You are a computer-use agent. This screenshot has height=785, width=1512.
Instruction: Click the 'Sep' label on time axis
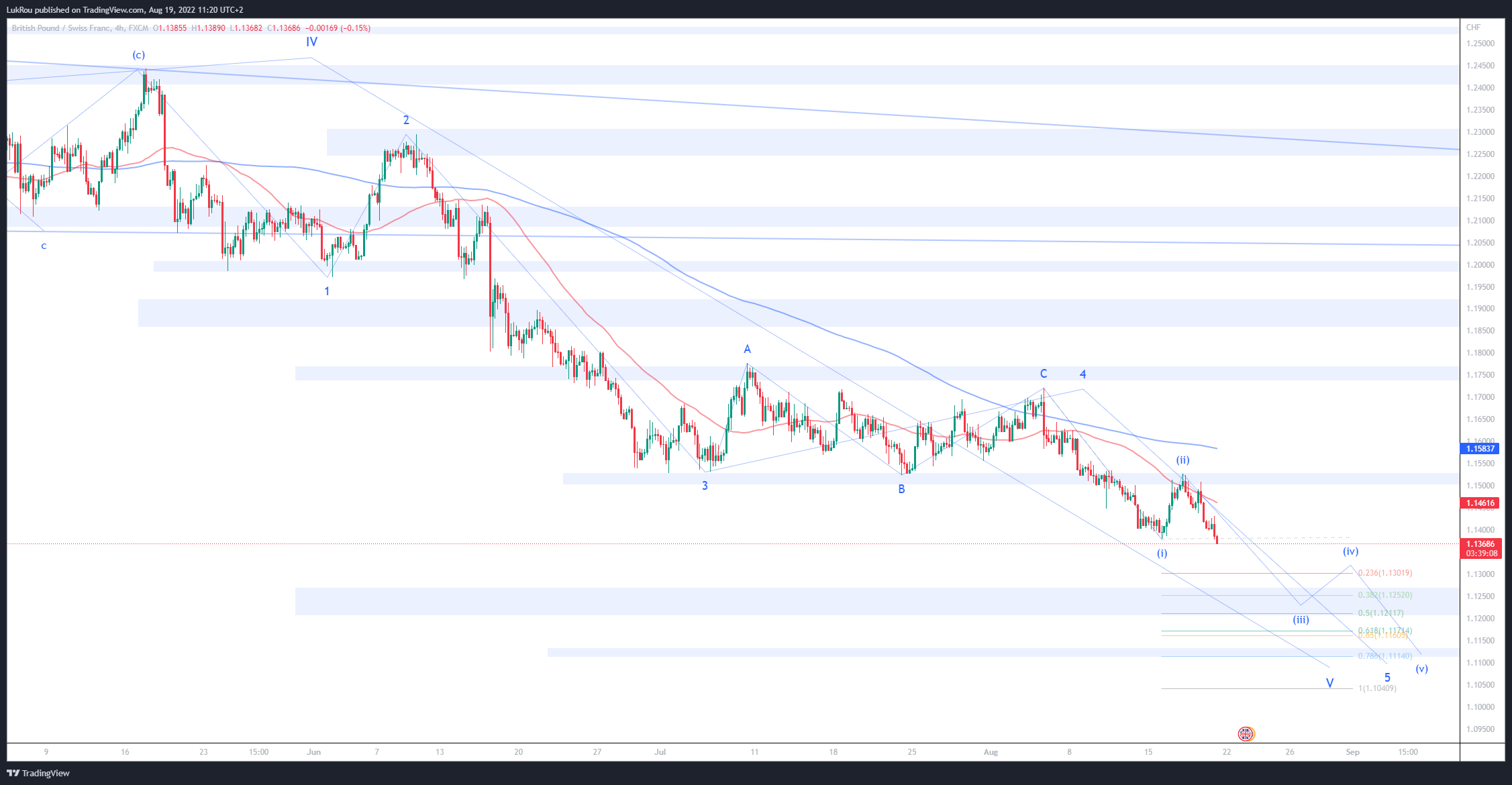click(x=1352, y=752)
